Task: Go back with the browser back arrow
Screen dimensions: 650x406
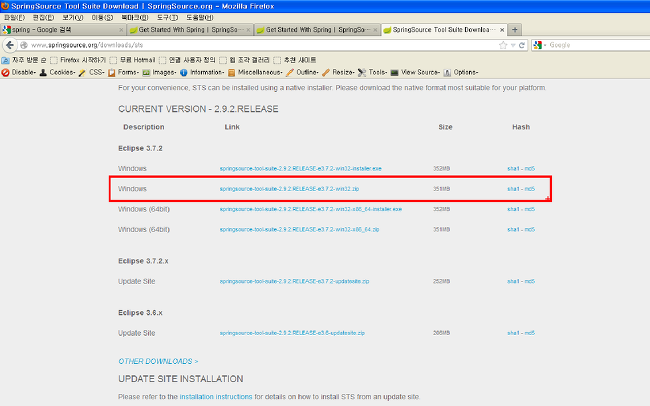Action: [x=10, y=45]
